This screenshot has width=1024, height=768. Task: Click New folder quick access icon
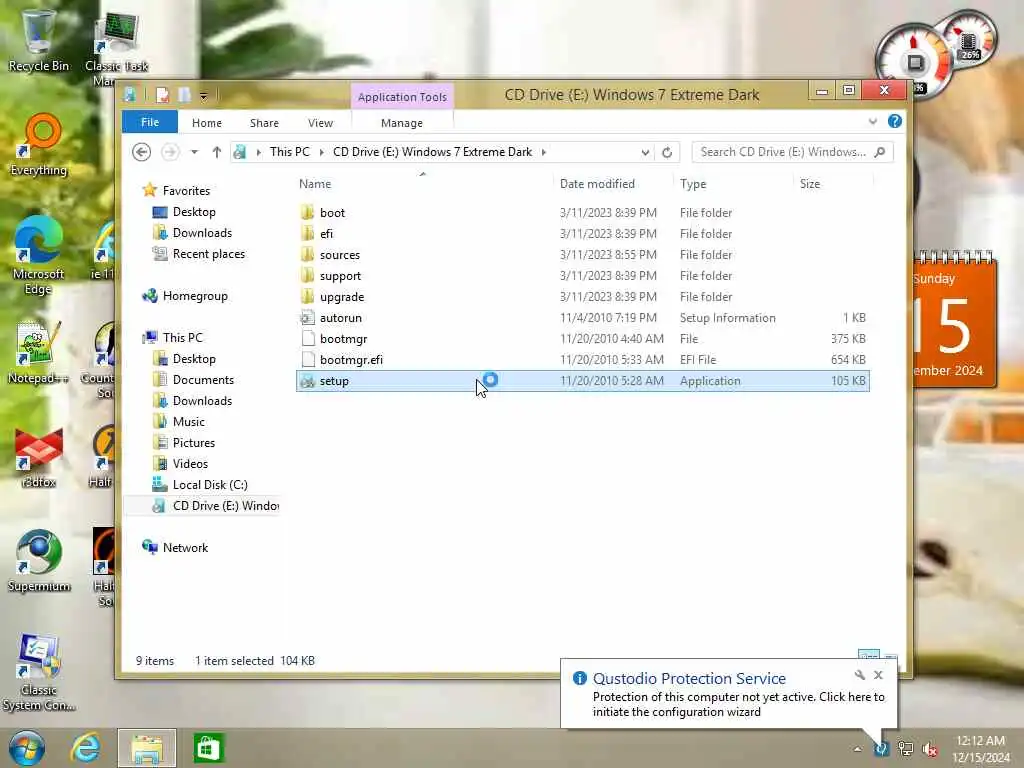(x=185, y=96)
